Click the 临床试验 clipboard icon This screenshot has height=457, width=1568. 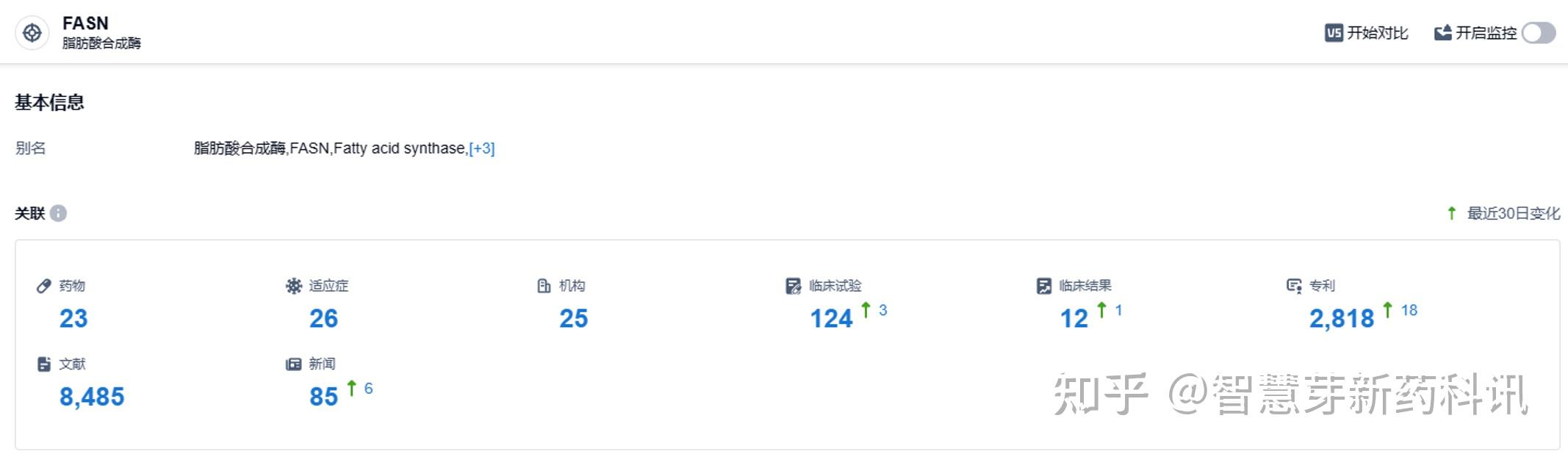(794, 286)
